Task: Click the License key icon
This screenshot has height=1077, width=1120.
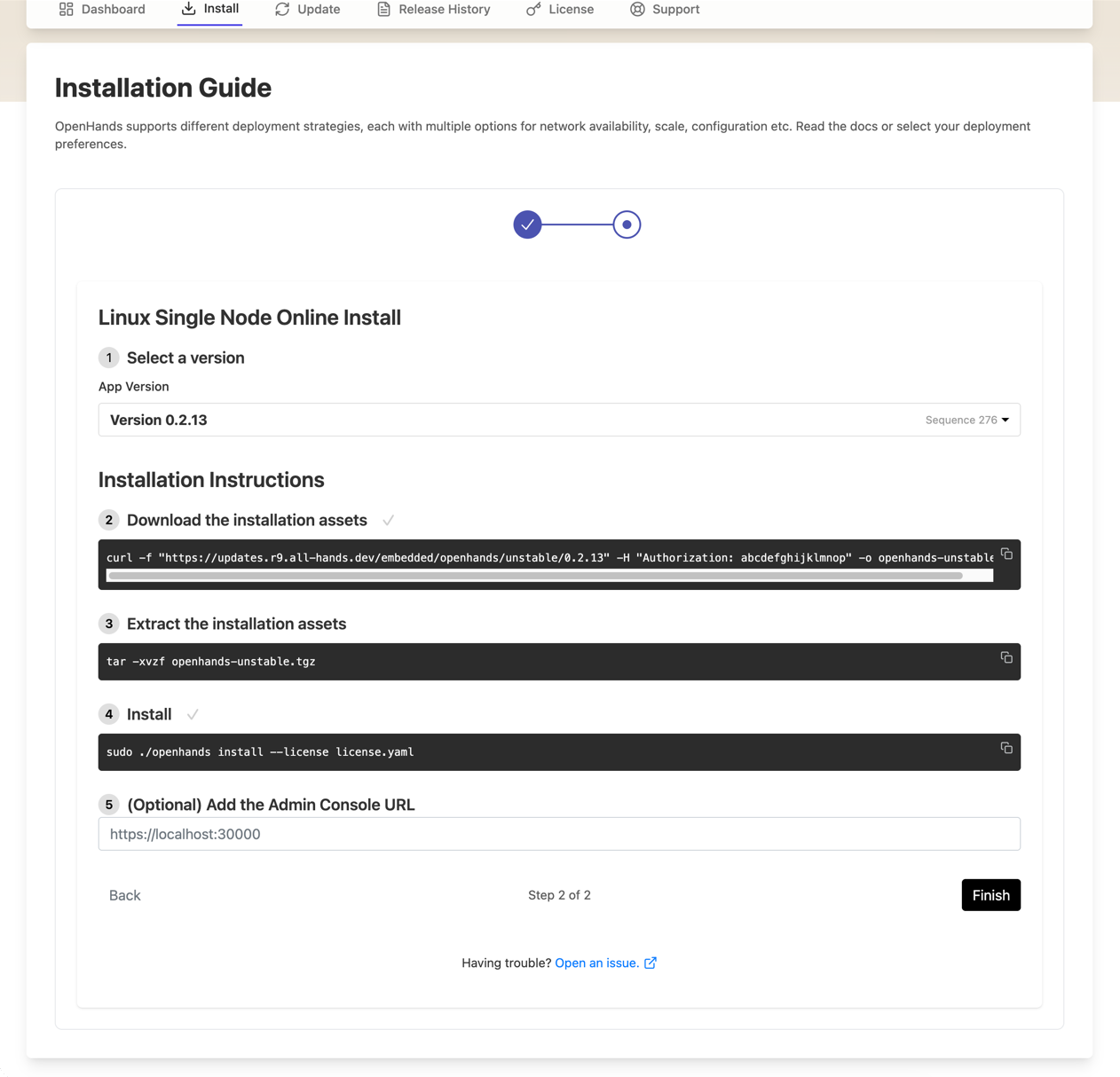Action: 532,9
